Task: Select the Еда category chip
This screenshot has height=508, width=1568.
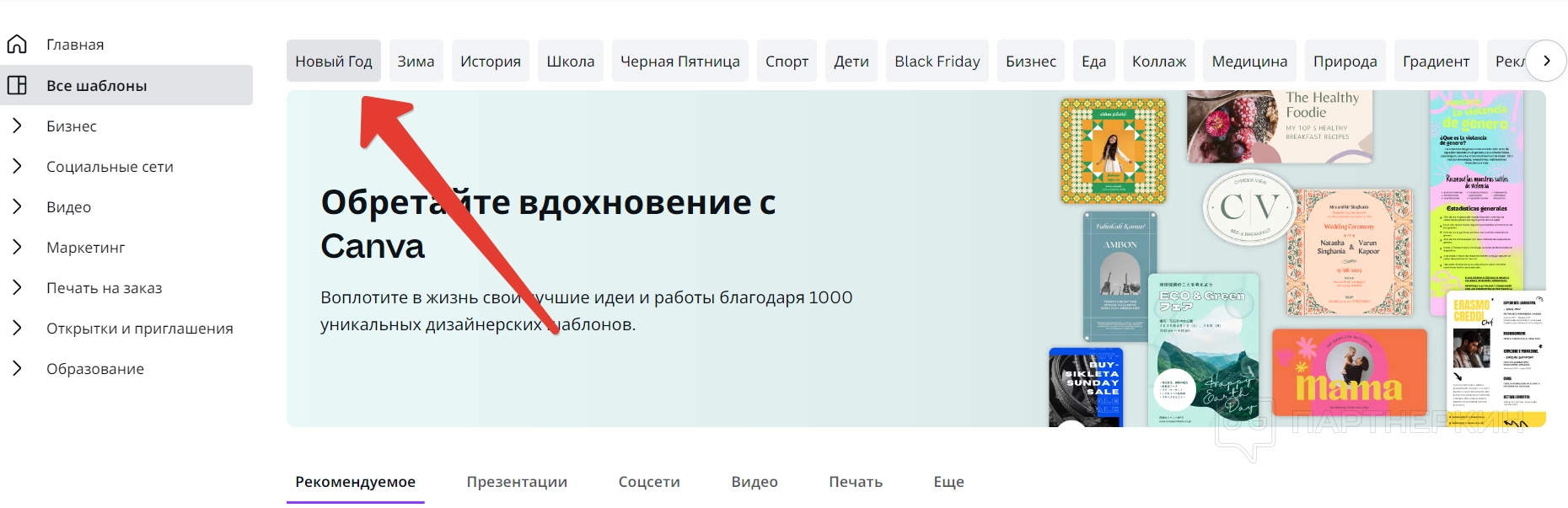Action: click(1094, 61)
